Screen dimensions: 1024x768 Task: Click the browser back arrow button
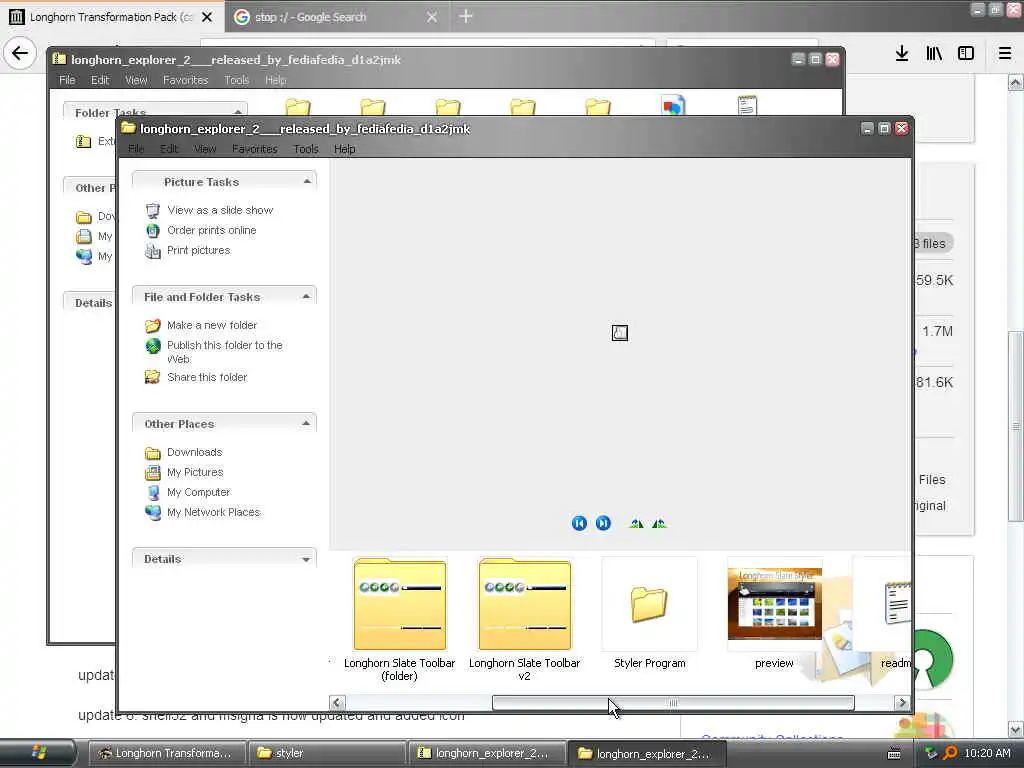pos(20,53)
